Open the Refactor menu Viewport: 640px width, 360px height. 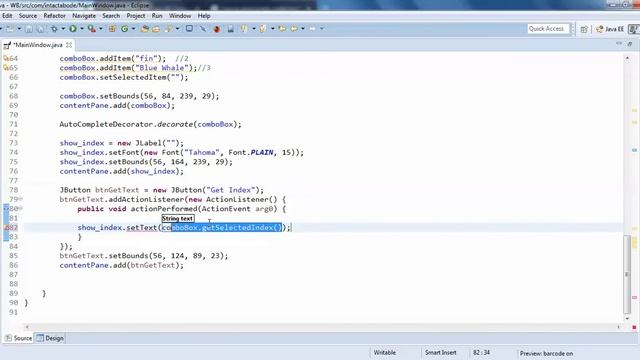click(55, 16)
